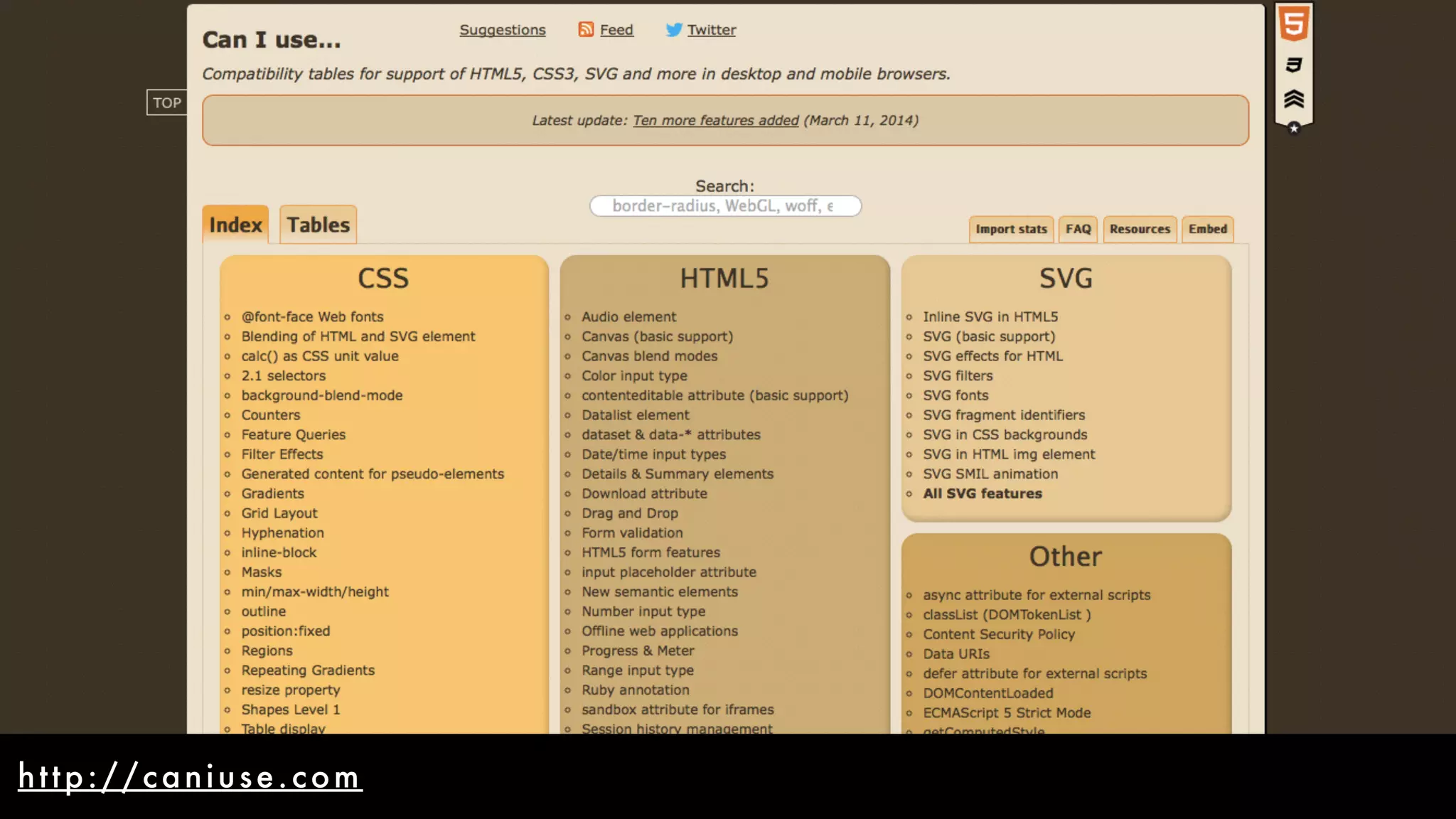This screenshot has height=819, width=1456.
Task: Open 'Color input type' entry
Action: 635,376
